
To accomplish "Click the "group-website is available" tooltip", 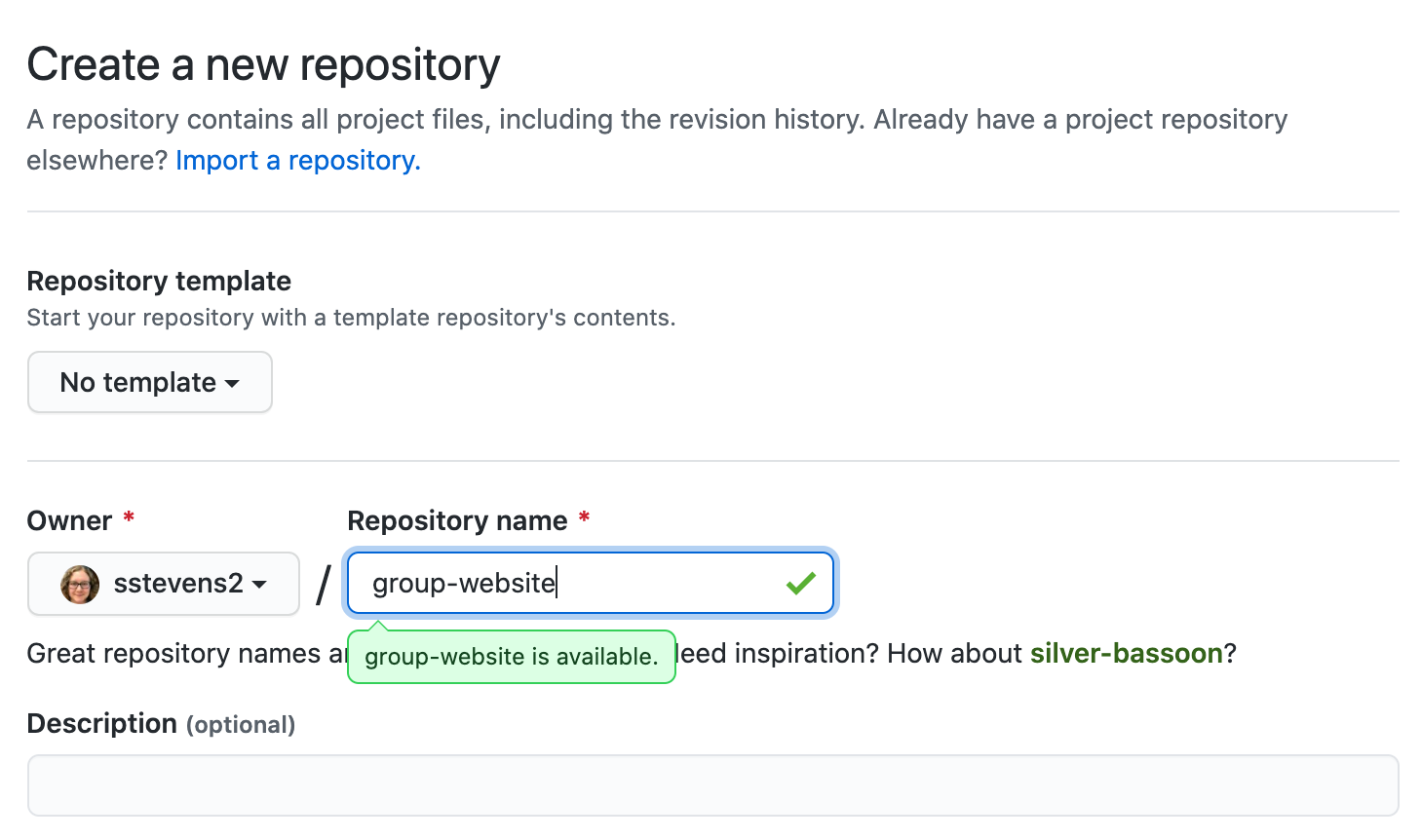I will click(511, 657).
